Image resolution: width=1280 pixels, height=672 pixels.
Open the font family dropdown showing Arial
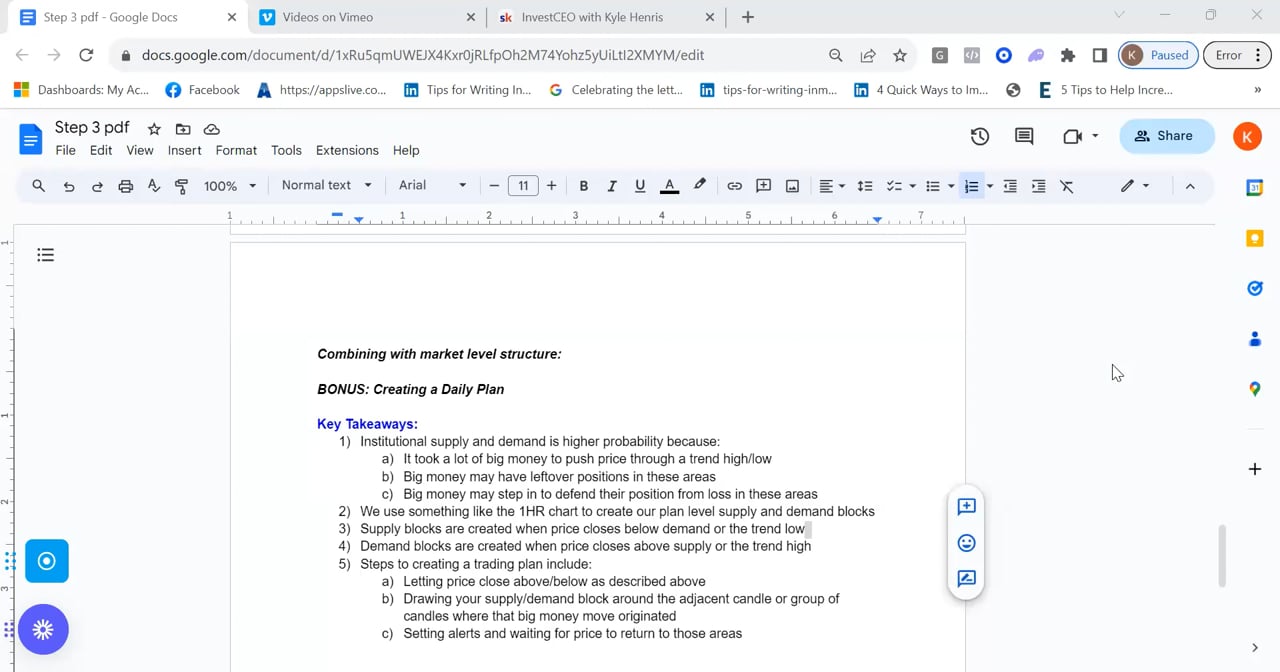tap(430, 185)
